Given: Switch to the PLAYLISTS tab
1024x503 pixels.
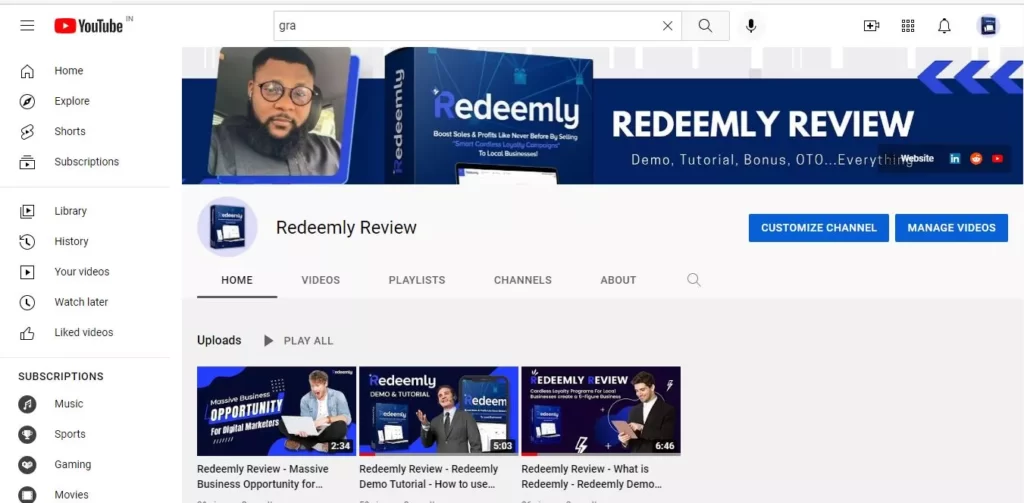Looking at the screenshot, I should point(417,280).
